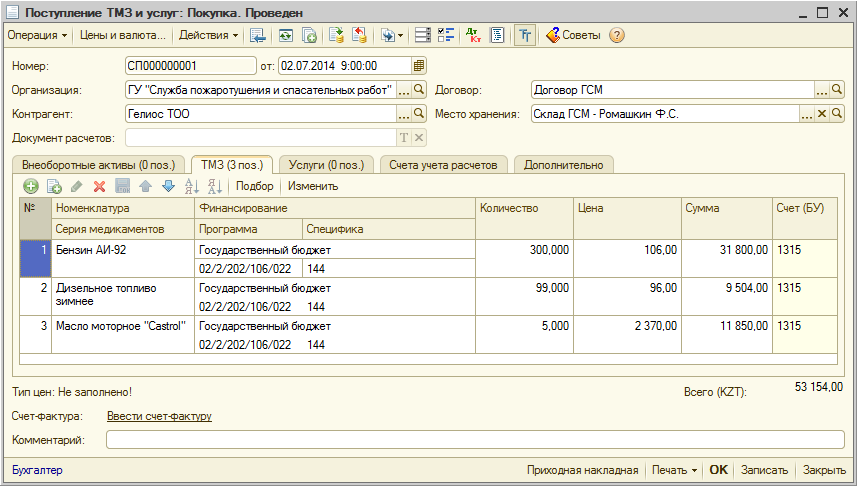Open the Операция dropdown menu
Screen dimensions: 857x486
[x=37, y=35]
